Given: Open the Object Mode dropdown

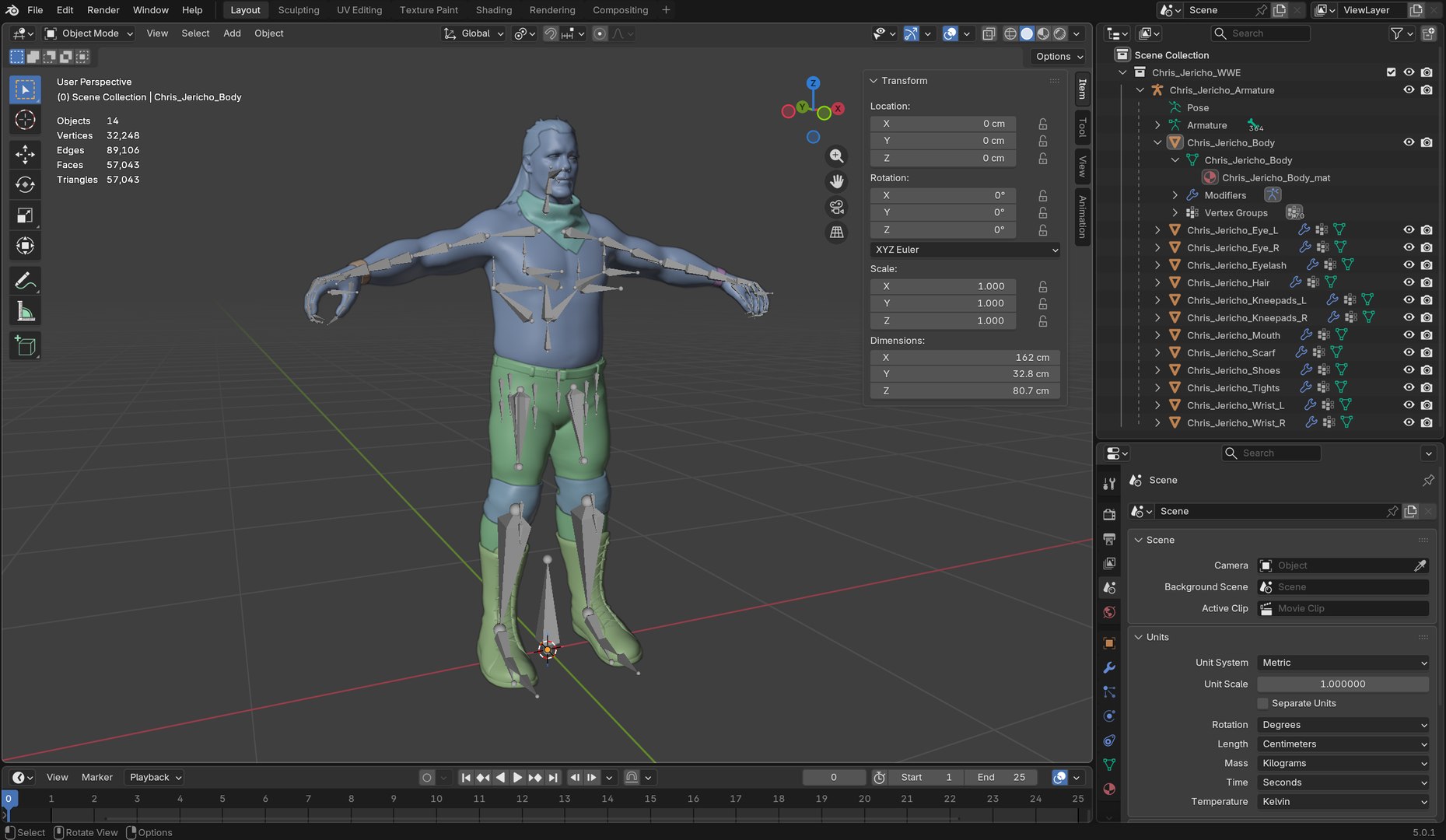Looking at the screenshot, I should [x=89, y=33].
